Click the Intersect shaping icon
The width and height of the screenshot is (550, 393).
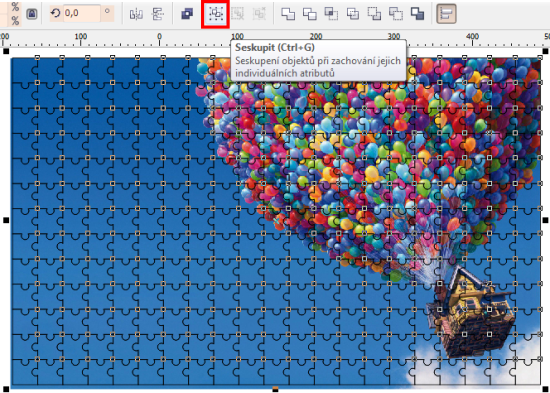331,14
